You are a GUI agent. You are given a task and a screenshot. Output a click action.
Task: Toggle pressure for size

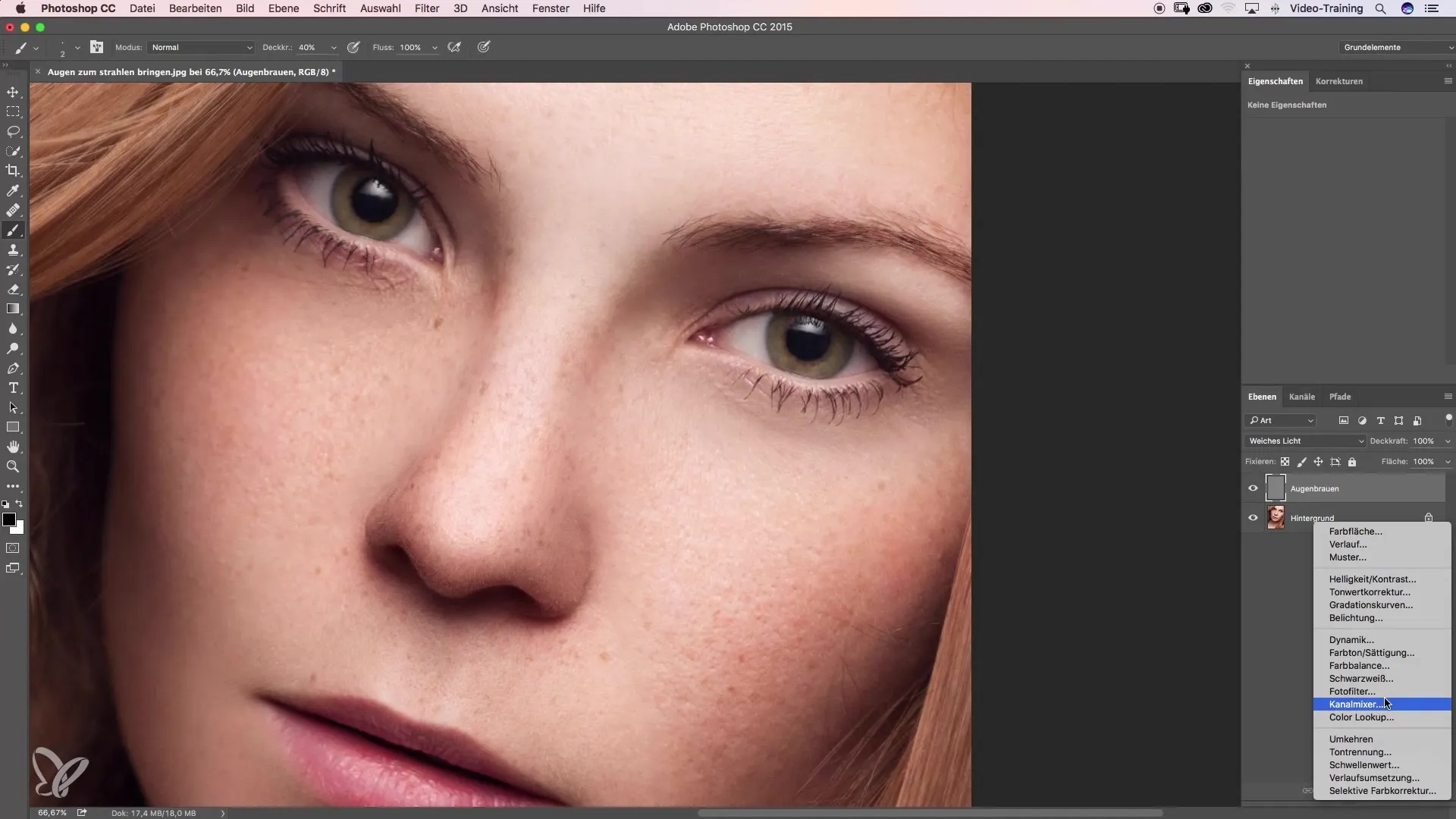coord(484,47)
